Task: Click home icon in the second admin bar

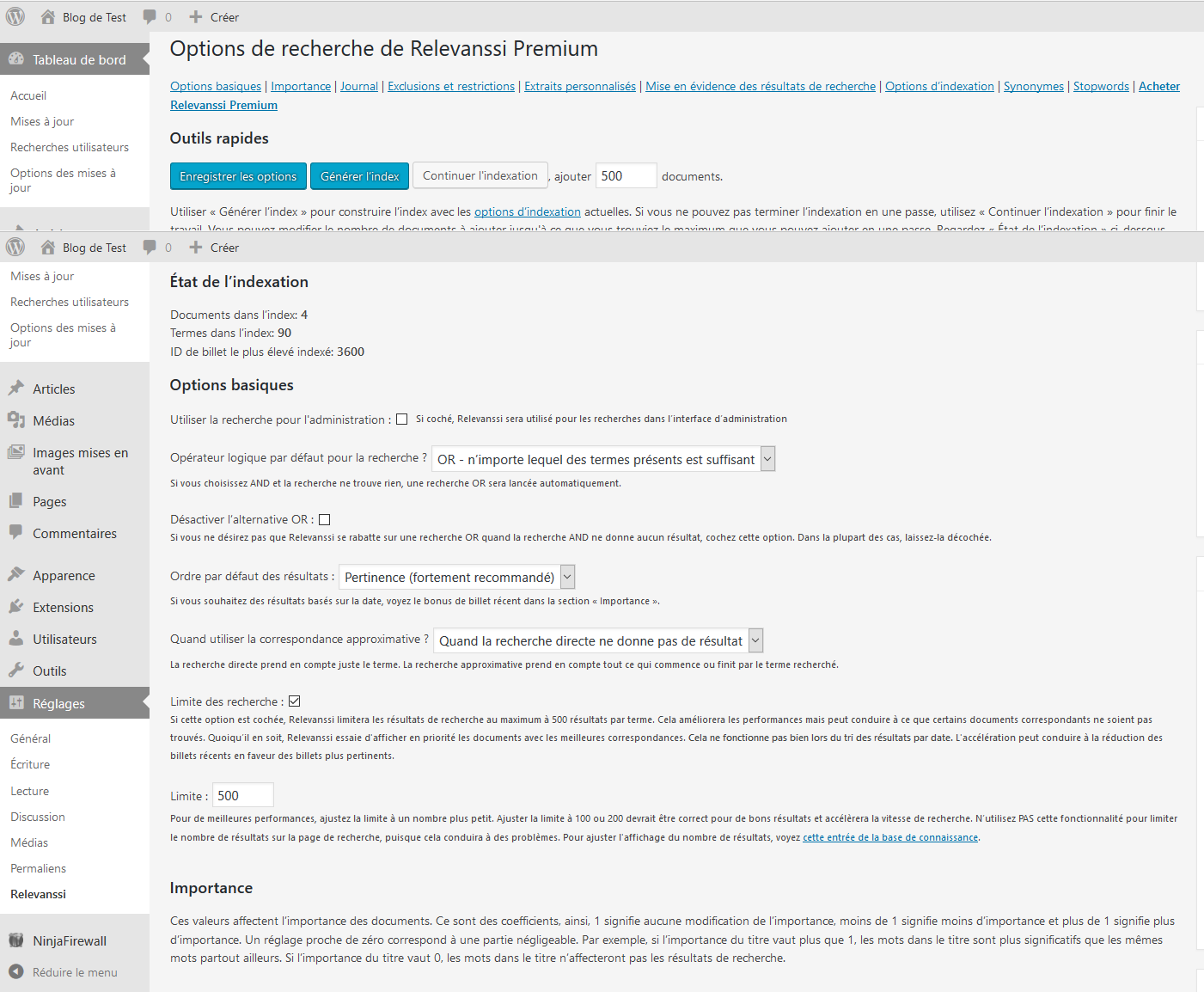Action: (x=48, y=248)
